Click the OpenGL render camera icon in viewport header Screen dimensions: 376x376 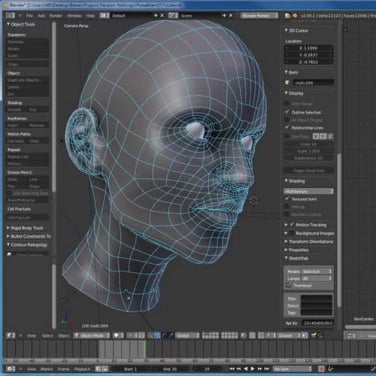point(314,335)
